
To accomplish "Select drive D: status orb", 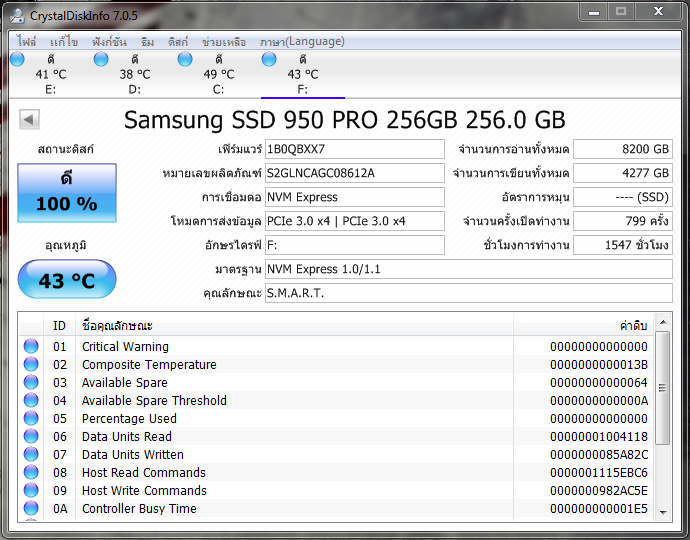I will [101, 60].
